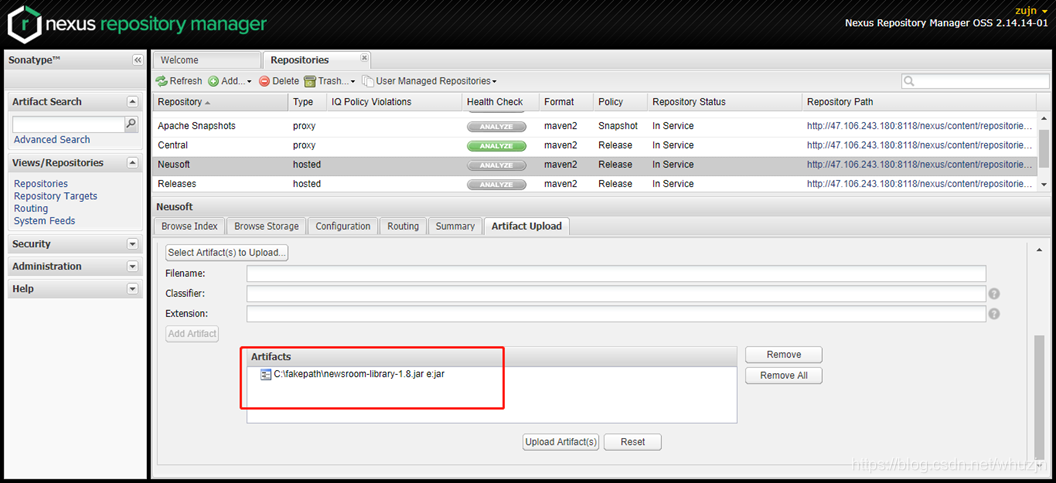Open the Routing tab
Image resolution: width=1056 pixels, height=483 pixels.
(403, 226)
